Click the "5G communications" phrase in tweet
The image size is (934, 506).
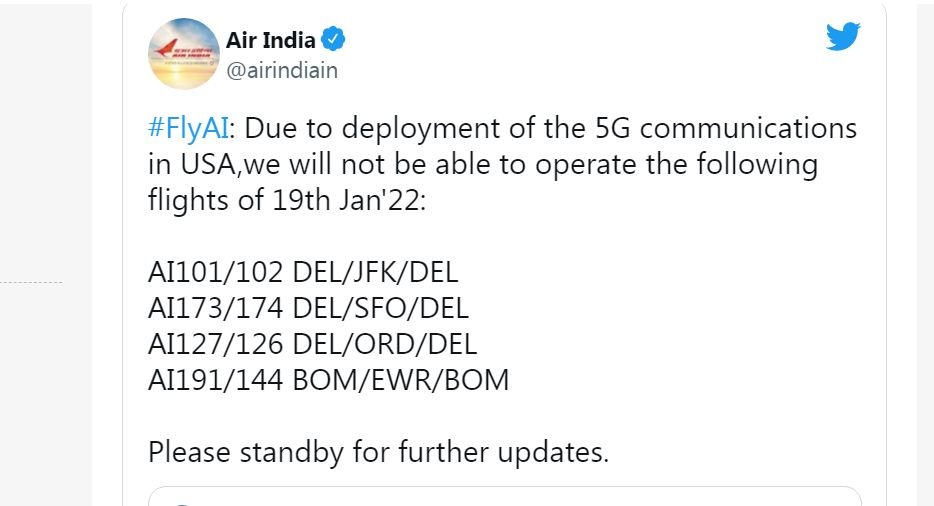(x=716, y=129)
